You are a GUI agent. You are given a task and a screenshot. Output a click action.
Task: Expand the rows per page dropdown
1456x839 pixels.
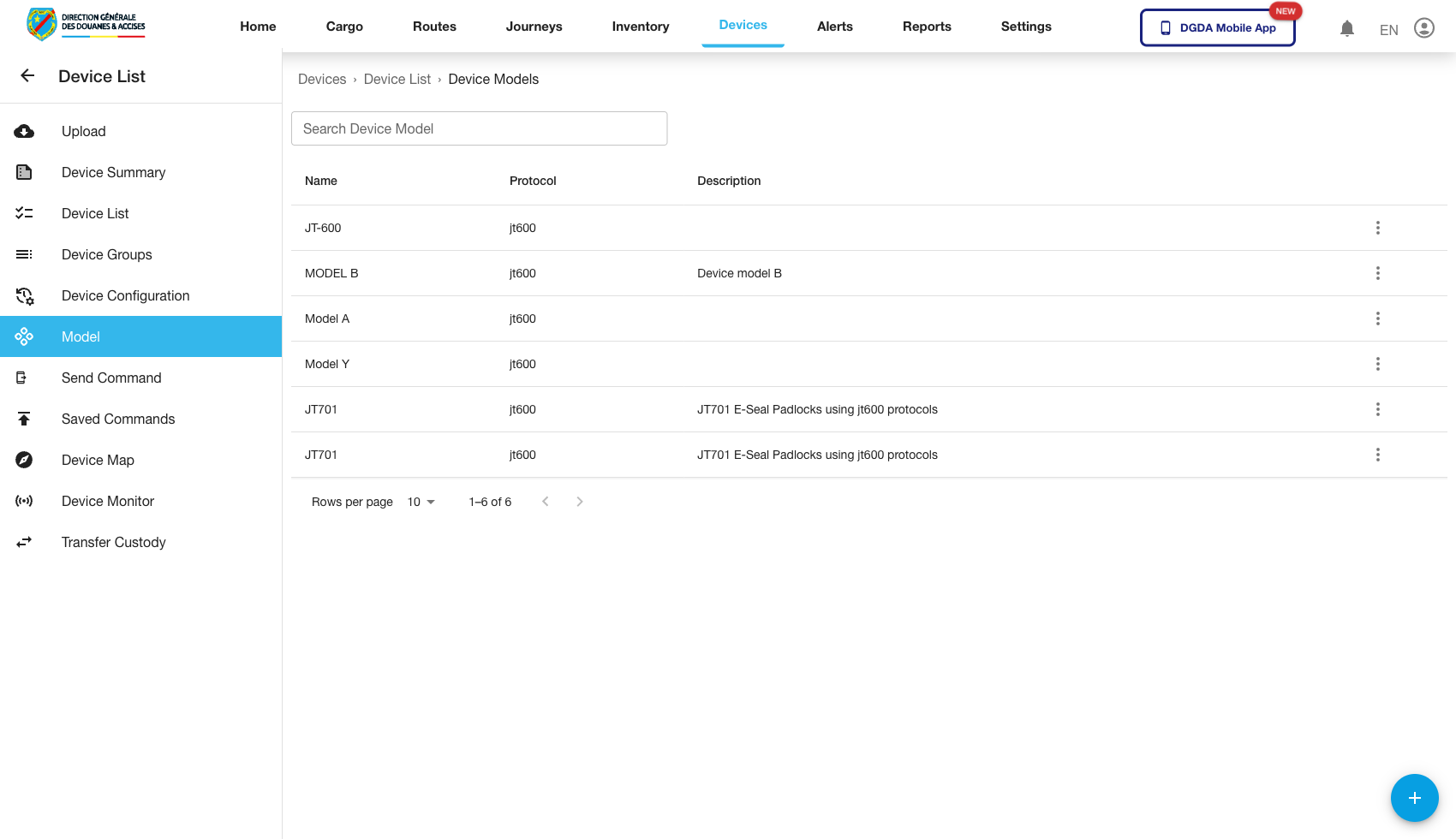tap(421, 502)
